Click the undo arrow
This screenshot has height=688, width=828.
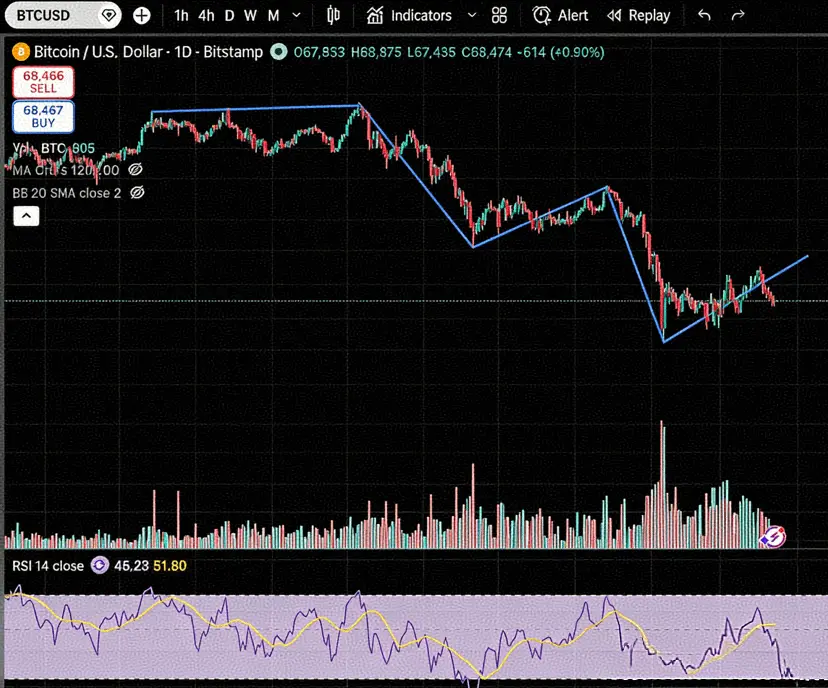pyautogui.click(x=705, y=16)
